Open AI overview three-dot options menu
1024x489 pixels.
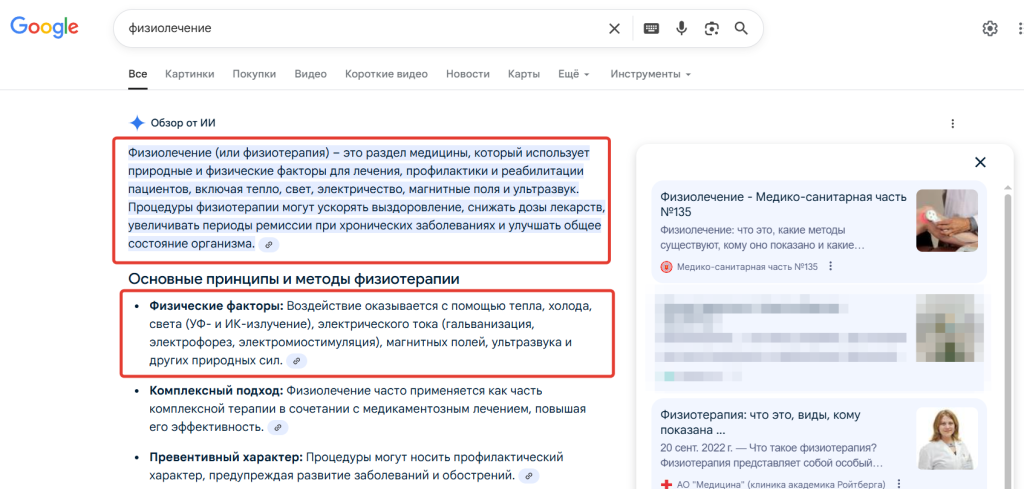click(953, 123)
